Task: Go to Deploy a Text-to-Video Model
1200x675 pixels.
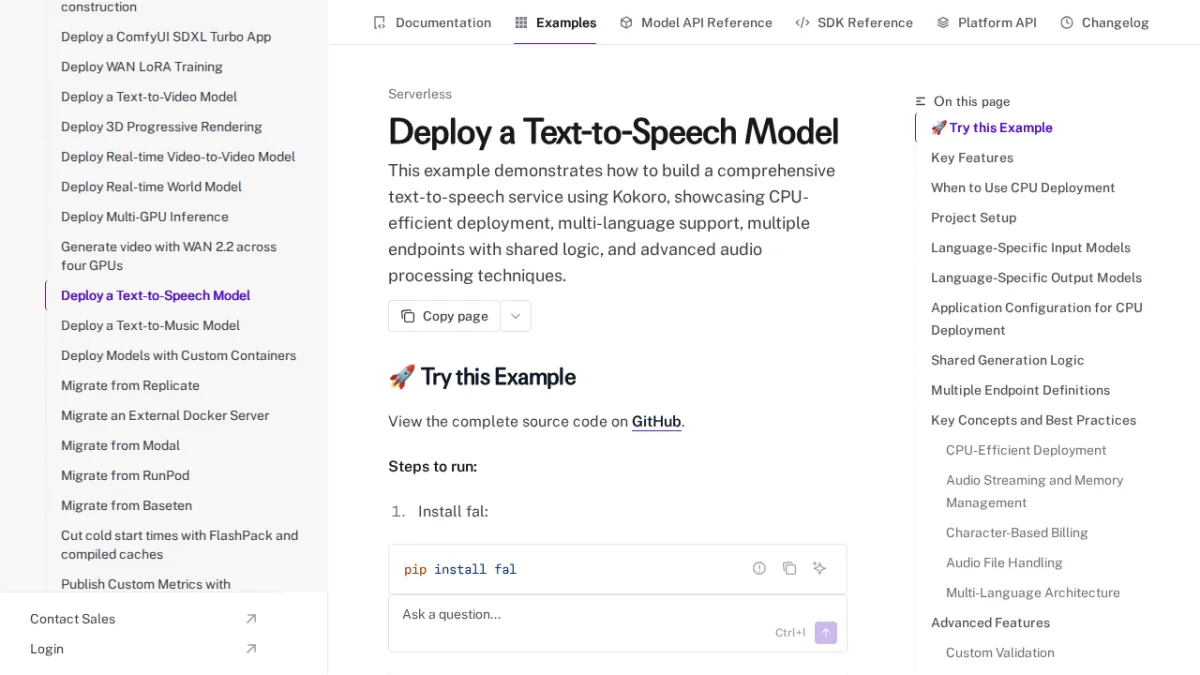Action: coord(149,96)
